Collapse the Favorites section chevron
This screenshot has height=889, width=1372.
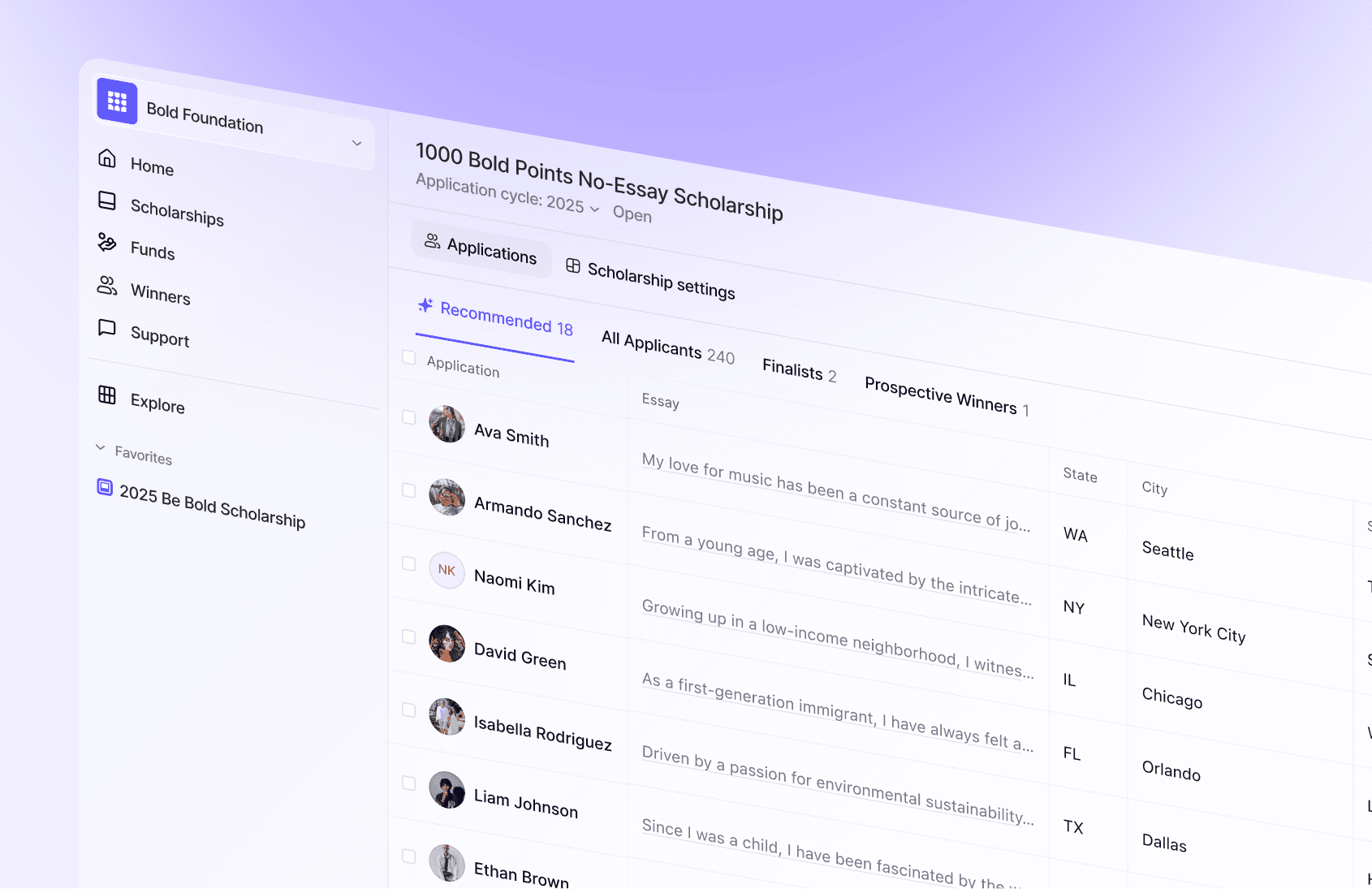(101, 447)
